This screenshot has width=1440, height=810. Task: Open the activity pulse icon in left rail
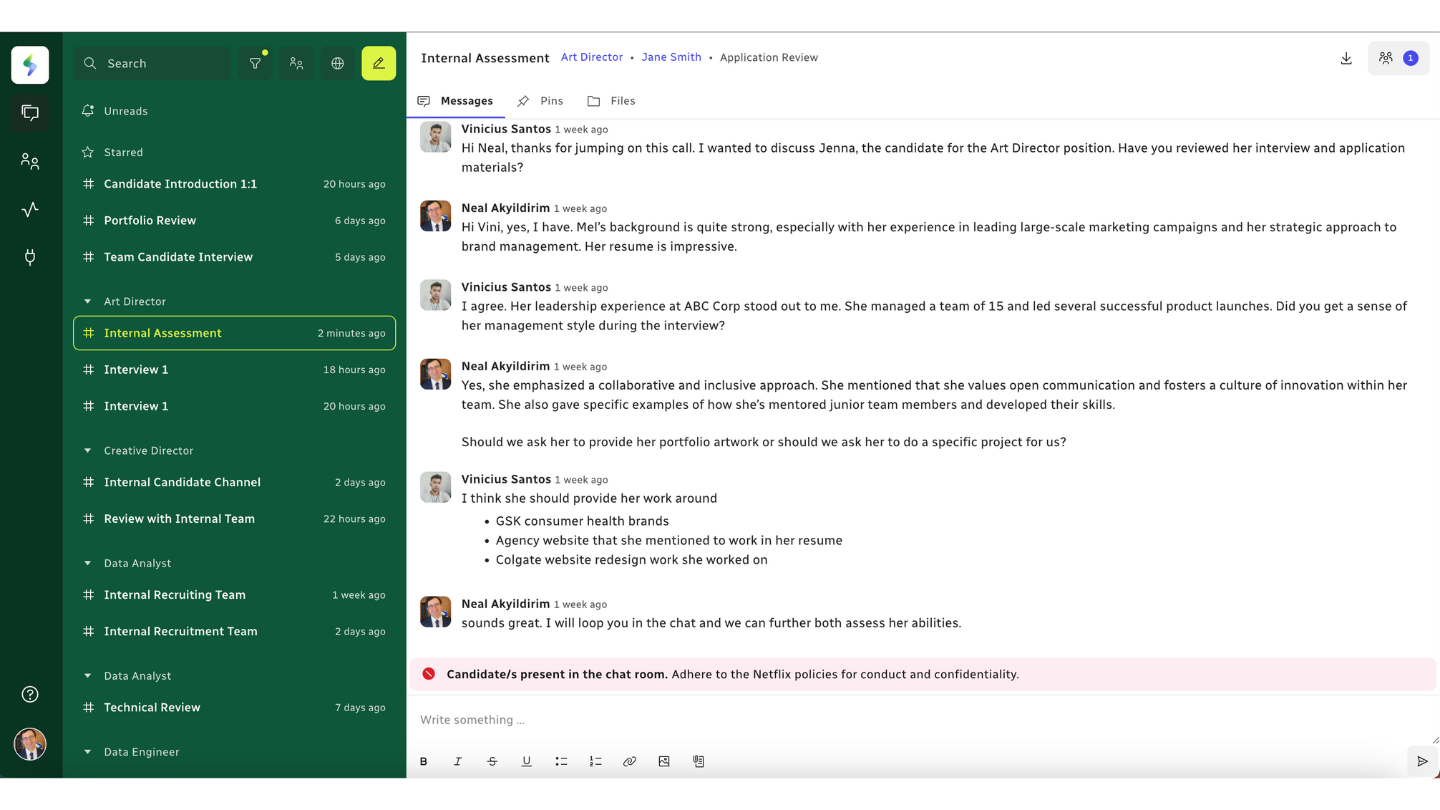pyautogui.click(x=30, y=209)
